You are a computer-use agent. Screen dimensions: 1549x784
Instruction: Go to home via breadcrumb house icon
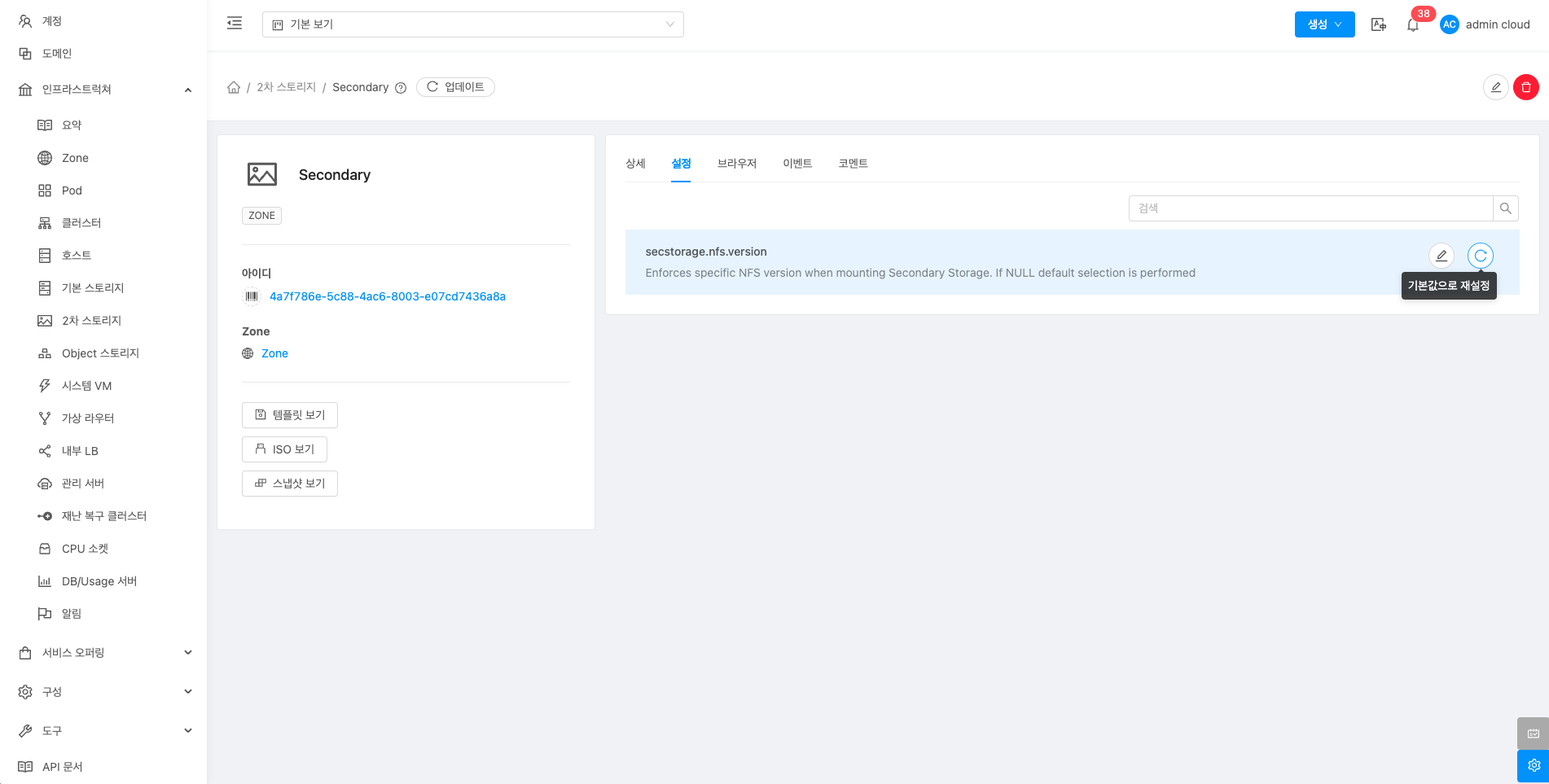coord(234,87)
